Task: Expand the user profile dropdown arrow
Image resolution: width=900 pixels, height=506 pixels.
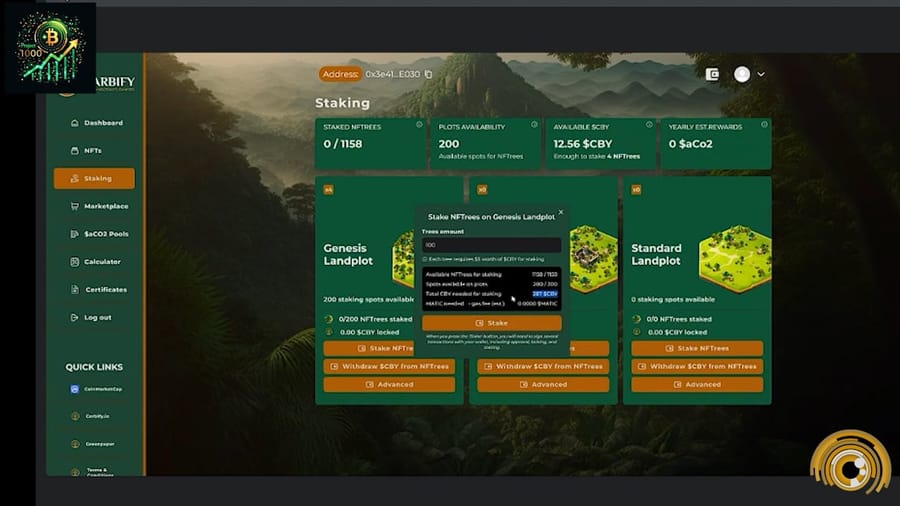Action: tap(761, 74)
